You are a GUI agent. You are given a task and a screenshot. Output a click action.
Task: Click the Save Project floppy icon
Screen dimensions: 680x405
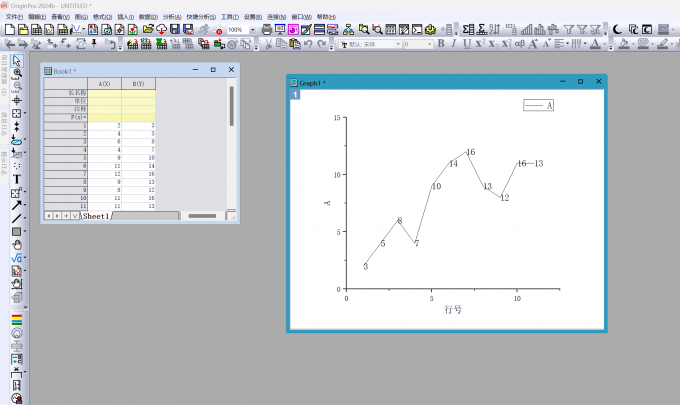click(175, 29)
